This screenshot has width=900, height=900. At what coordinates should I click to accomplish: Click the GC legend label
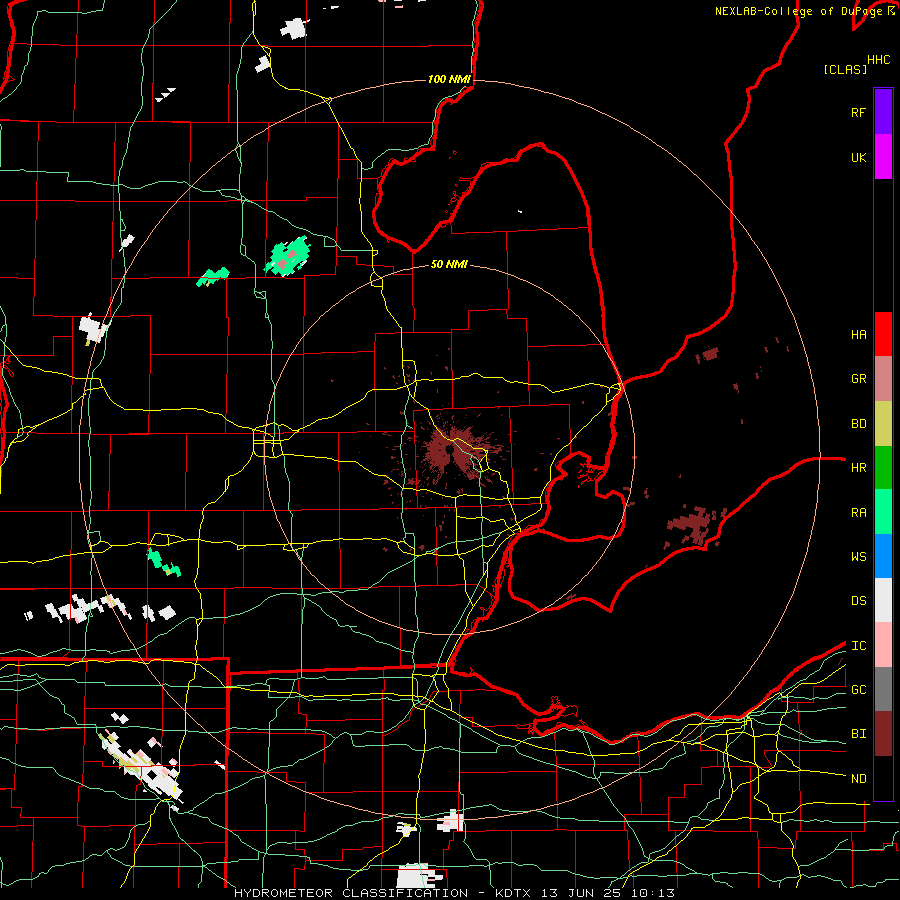click(x=858, y=690)
